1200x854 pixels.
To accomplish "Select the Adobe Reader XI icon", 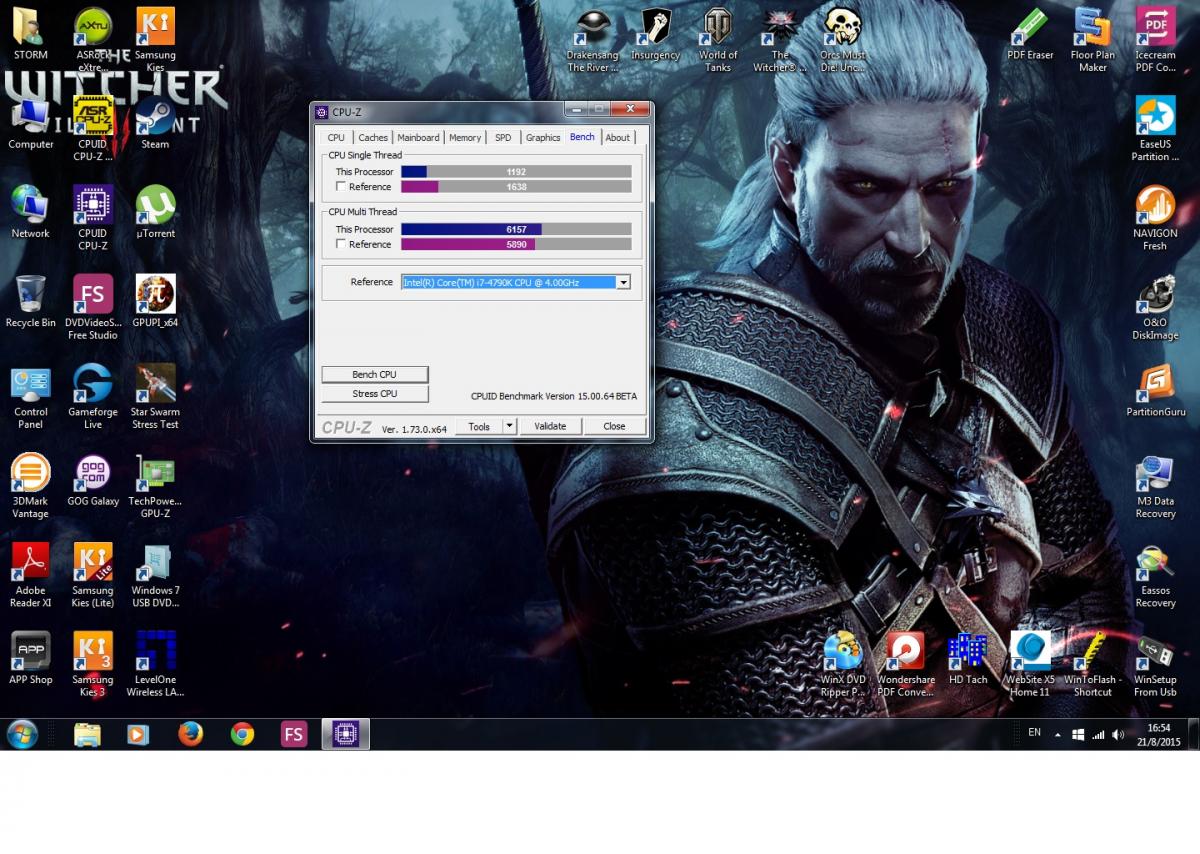I will [x=31, y=575].
